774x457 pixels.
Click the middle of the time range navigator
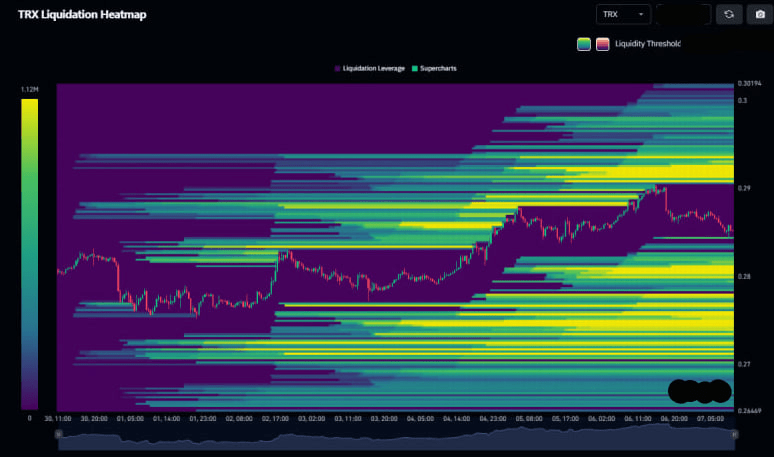coord(397,435)
